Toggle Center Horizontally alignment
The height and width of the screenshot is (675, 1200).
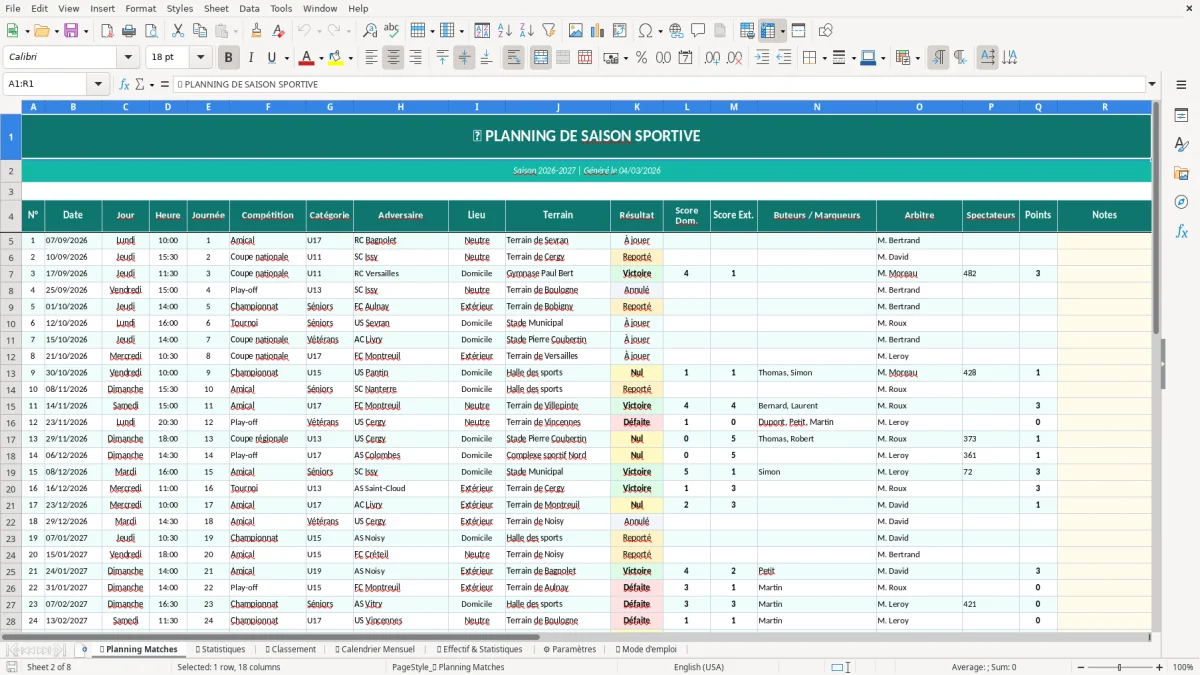(393, 58)
